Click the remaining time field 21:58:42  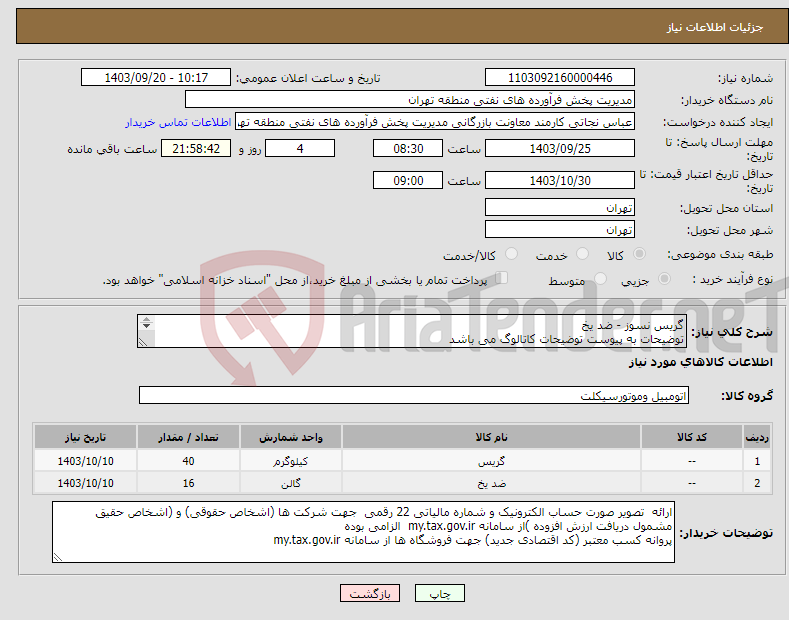196,148
